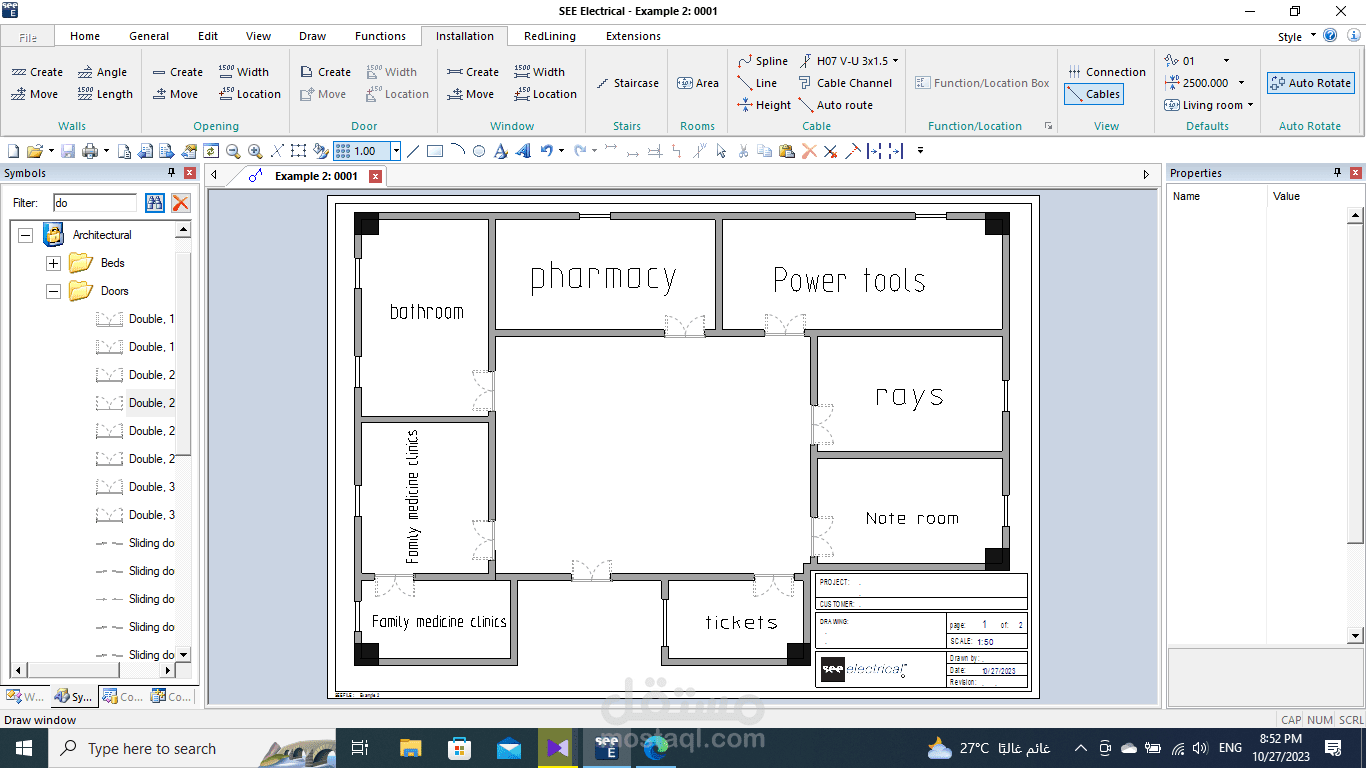
Task: Click the Opening Location button
Action: 250,94
